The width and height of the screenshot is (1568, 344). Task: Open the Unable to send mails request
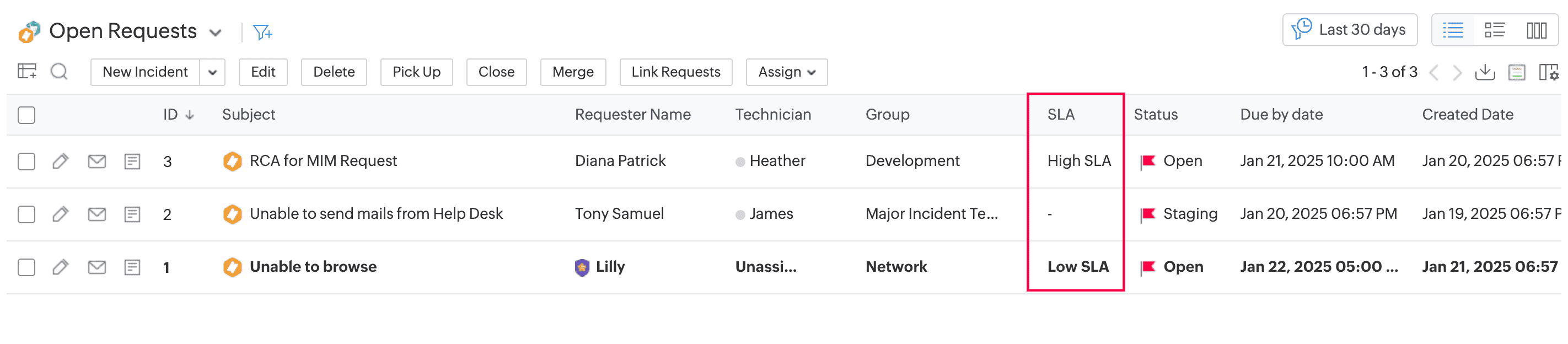(x=375, y=214)
